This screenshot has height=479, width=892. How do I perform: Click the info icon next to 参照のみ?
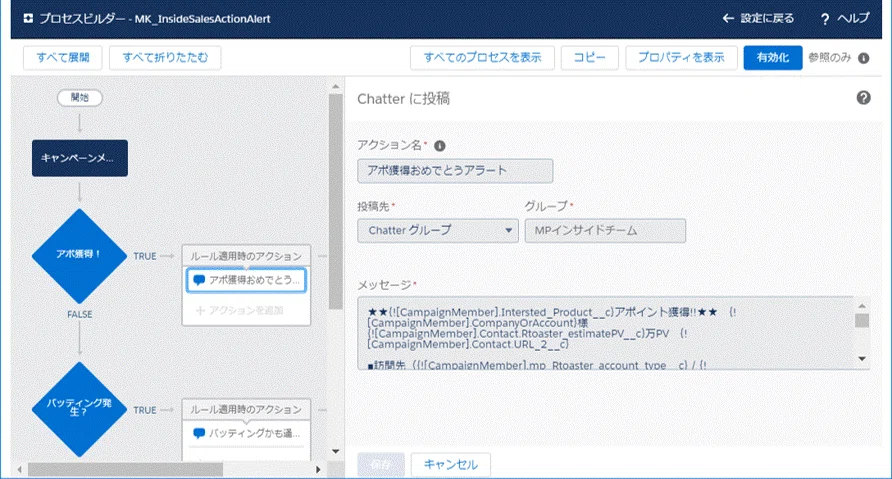pyautogui.click(x=864, y=58)
